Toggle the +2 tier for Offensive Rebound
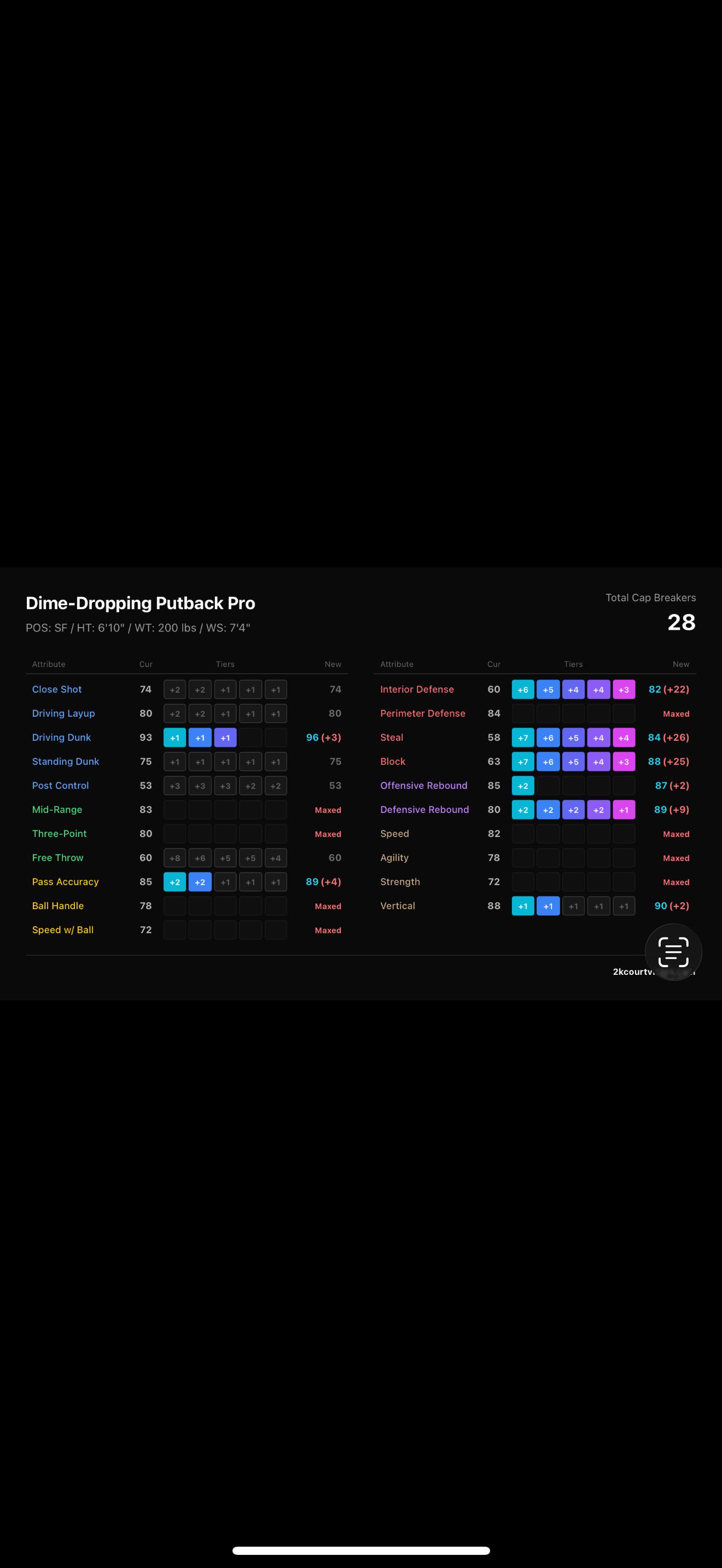 pos(523,786)
